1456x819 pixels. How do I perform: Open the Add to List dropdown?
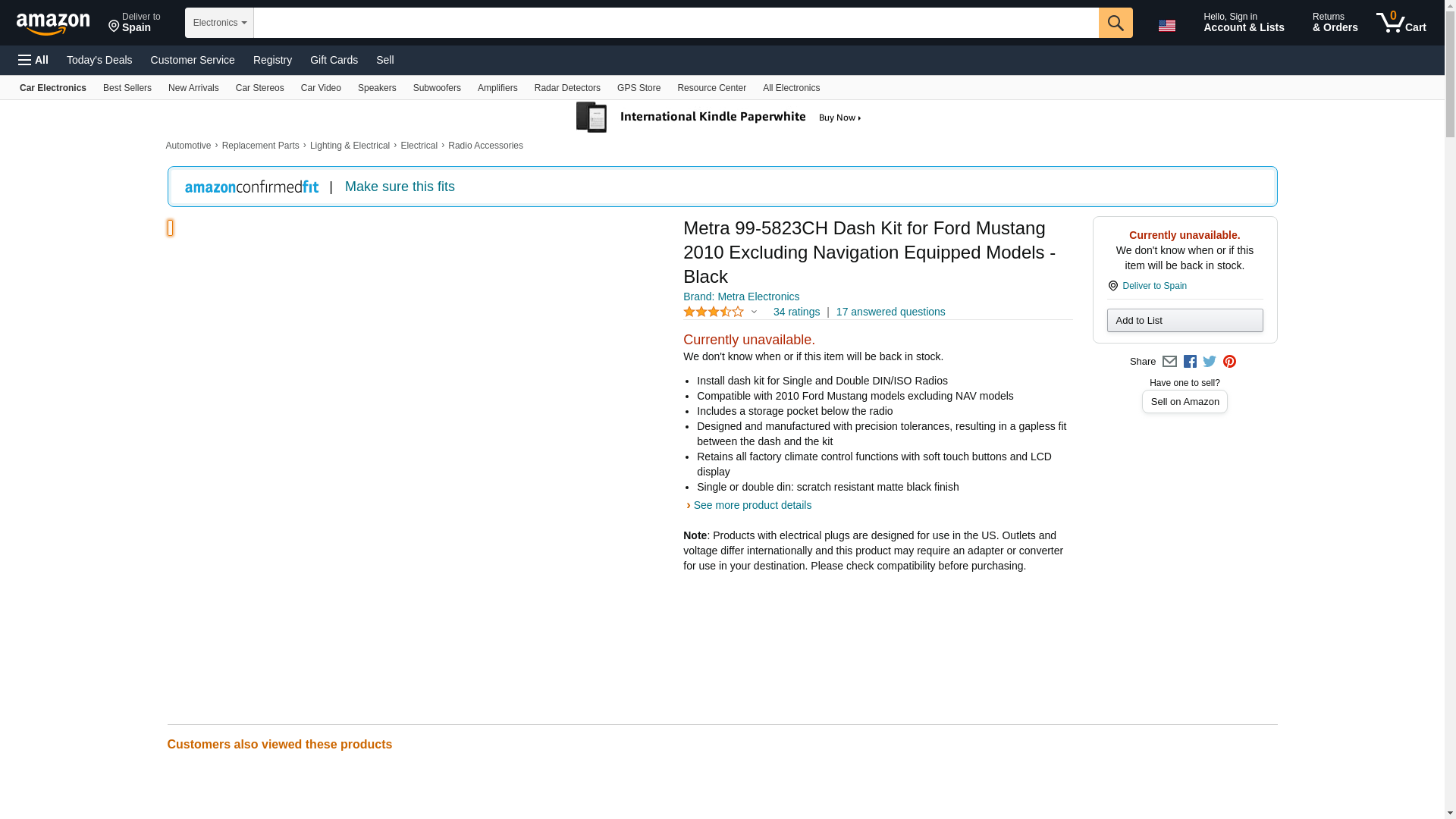(x=1184, y=321)
